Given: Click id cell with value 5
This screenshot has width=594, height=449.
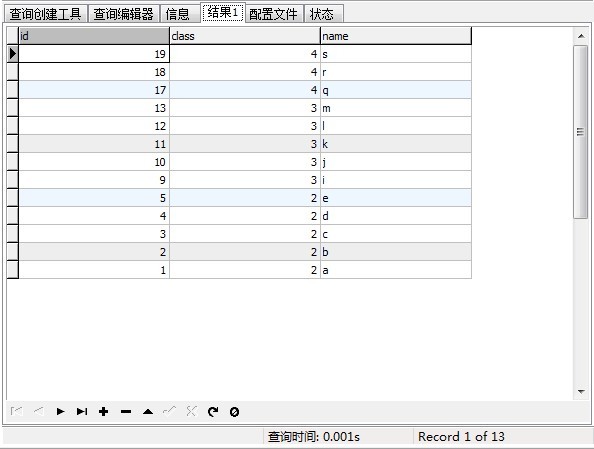Looking at the screenshot, I should (x=94, y=198).
